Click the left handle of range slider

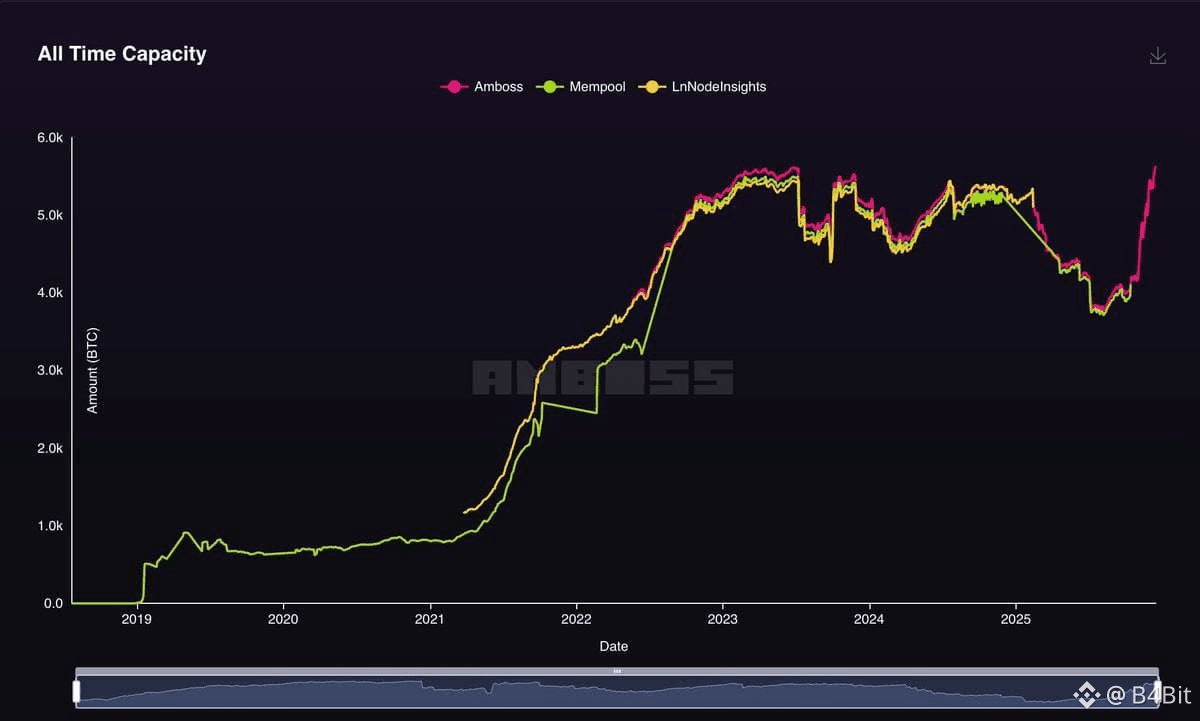pyautogui.click(x=76, y=691)
